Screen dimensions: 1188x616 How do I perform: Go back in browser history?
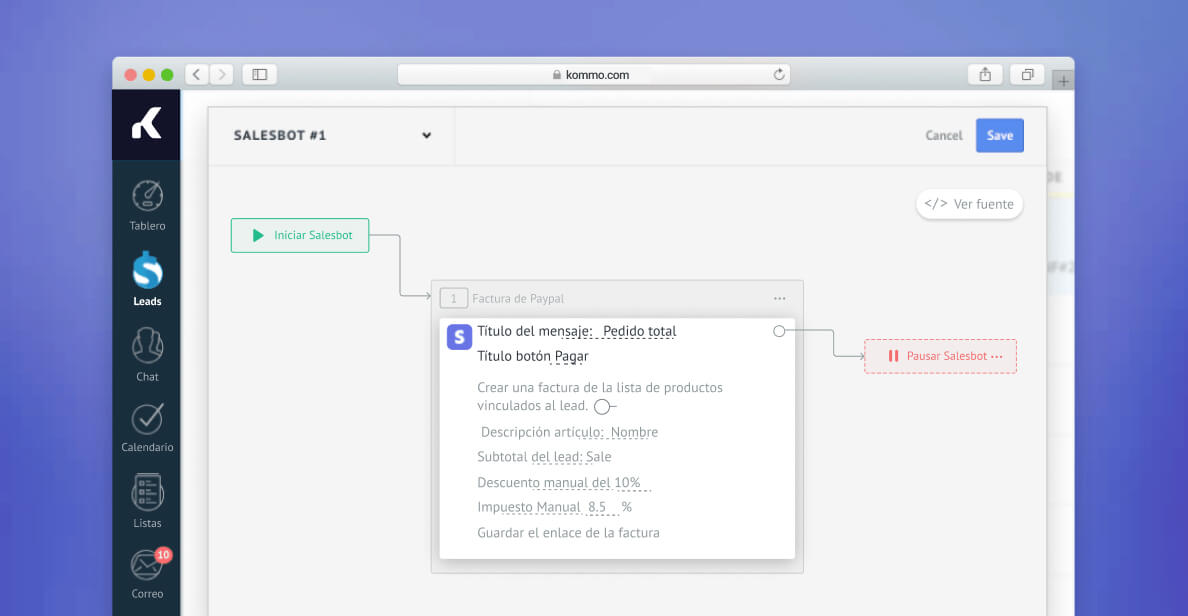pos(197,74)
